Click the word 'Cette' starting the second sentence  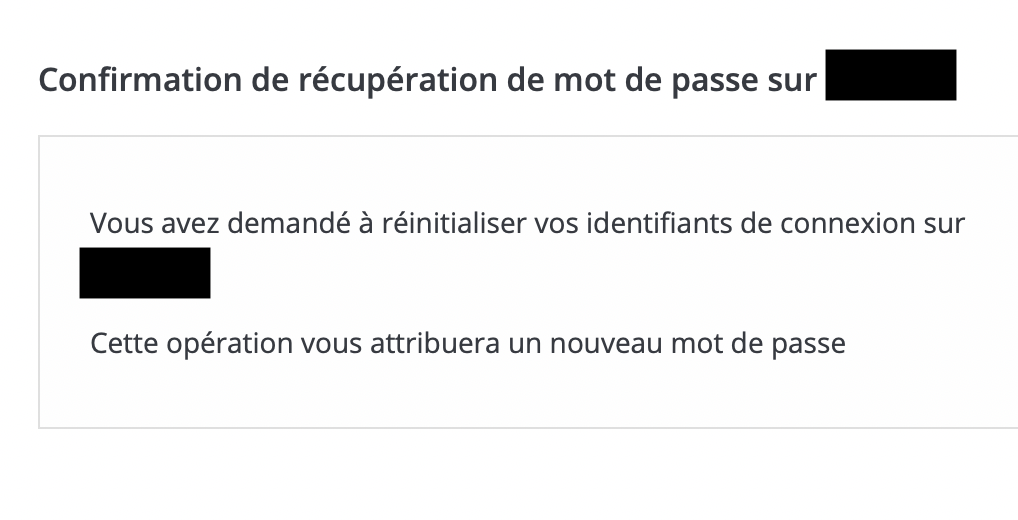pyautogui.click(x=124, y=343)
